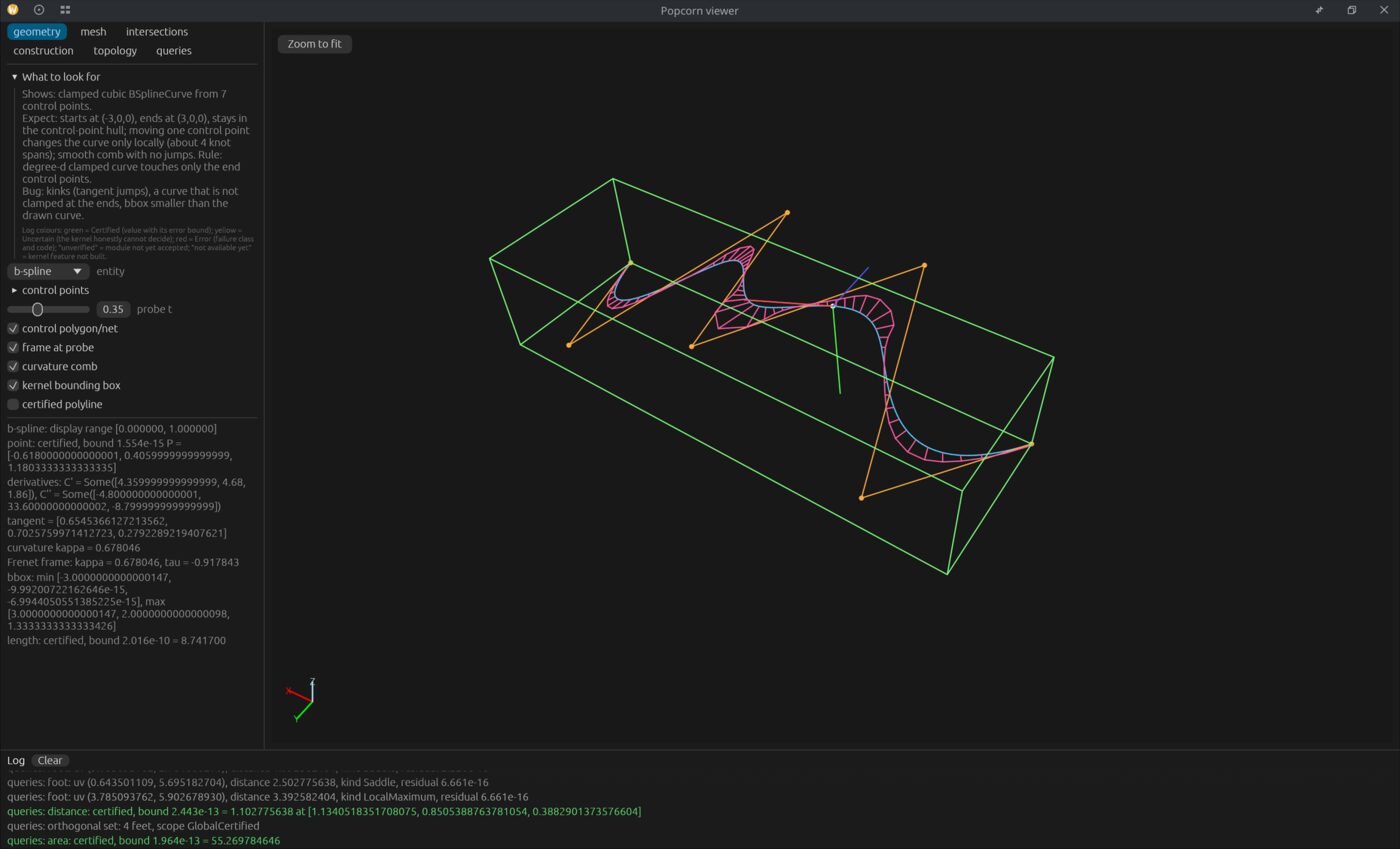
Task: Select the intersections tab
Action: click(x=157, y=32)
